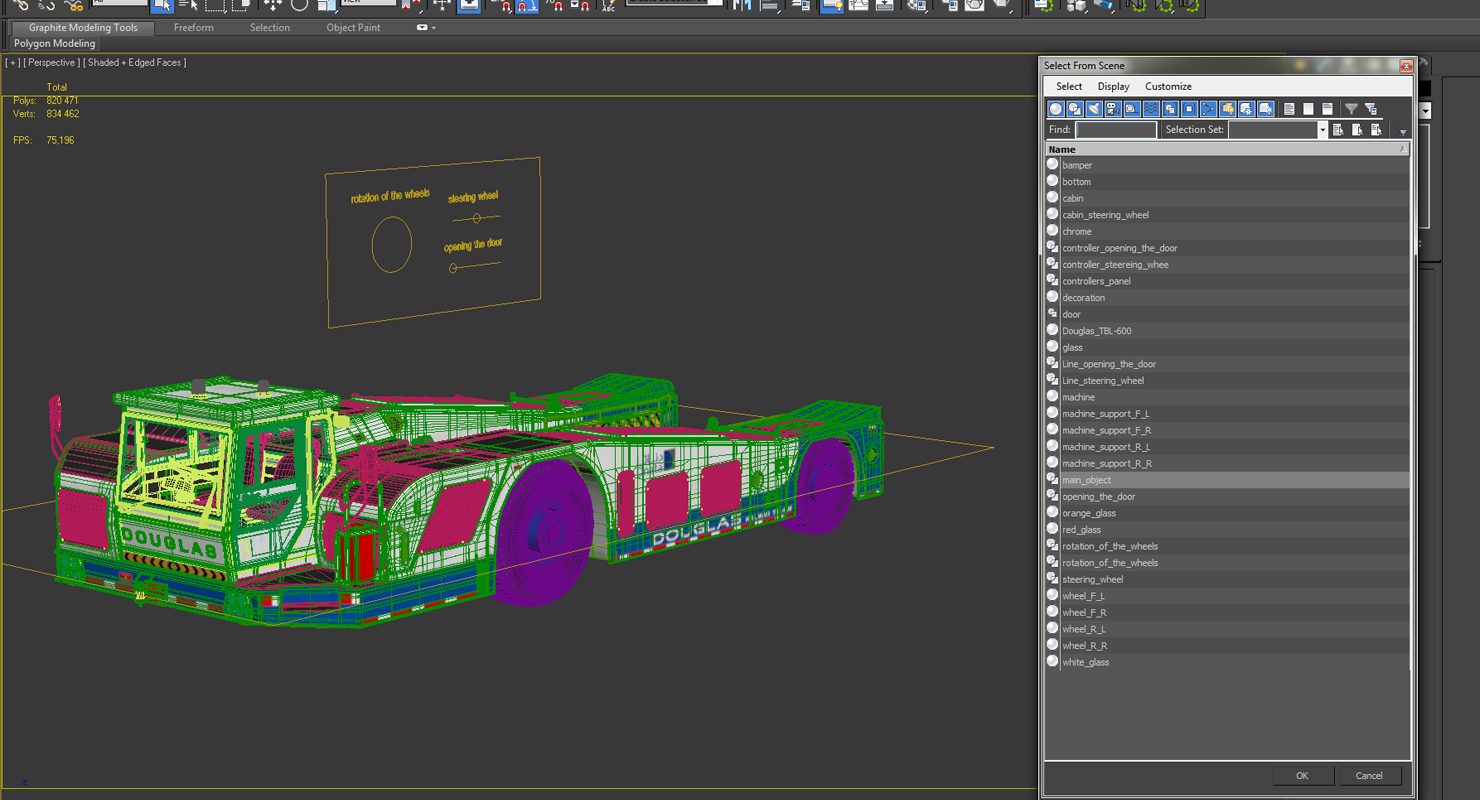Toggle Display Shapes filter in Select From Scene
Viewport: 1480px width, 800px height.
[x=1074, y=109]
